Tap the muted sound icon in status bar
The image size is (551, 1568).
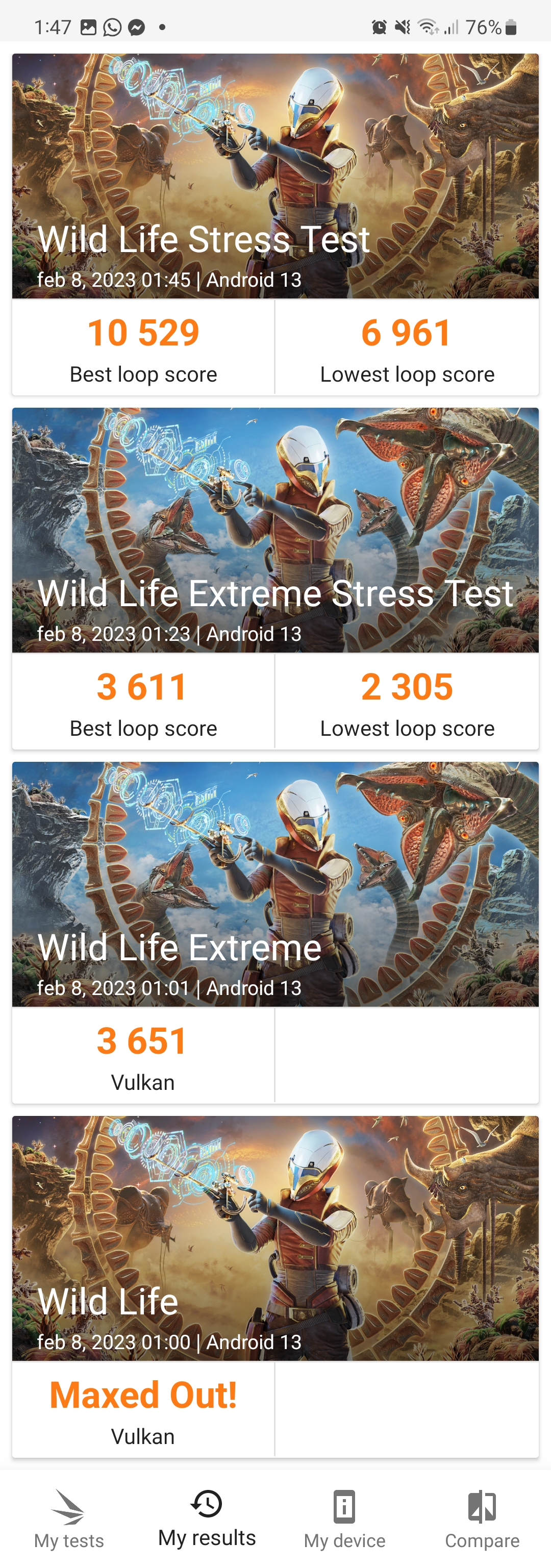point(403,28)
